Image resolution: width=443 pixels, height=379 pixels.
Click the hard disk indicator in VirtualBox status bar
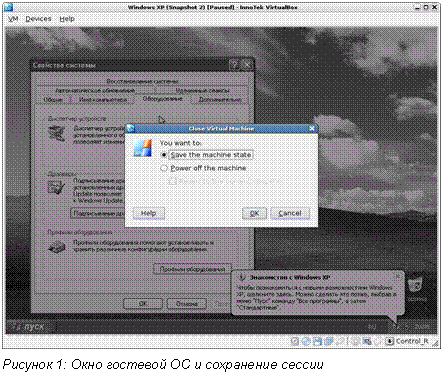(x=295, y=341)
